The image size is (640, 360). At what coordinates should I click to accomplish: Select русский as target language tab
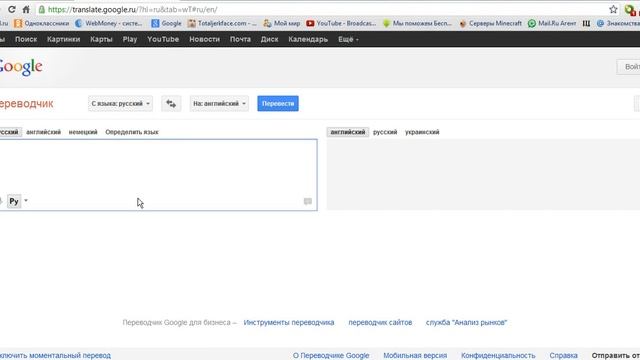(x=385, y=132)
